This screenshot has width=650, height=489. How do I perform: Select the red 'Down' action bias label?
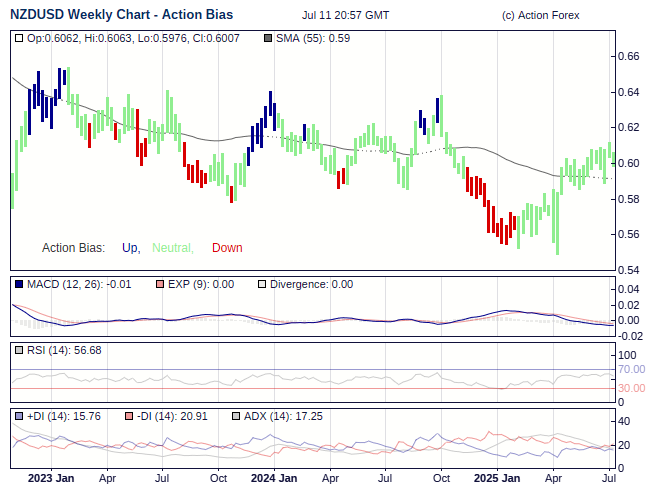click(227, 248)
